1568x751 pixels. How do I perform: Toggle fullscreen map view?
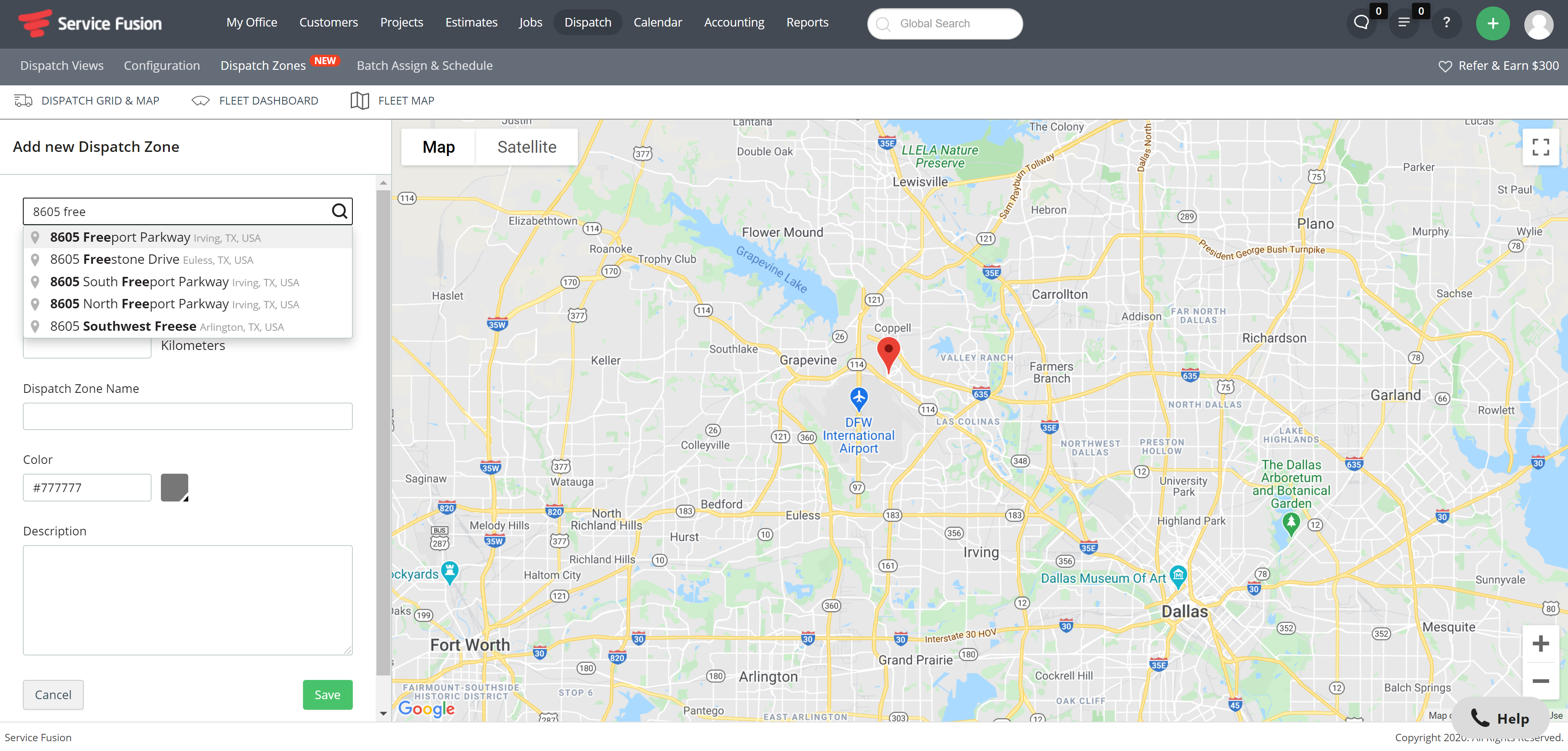[1541, 147]
